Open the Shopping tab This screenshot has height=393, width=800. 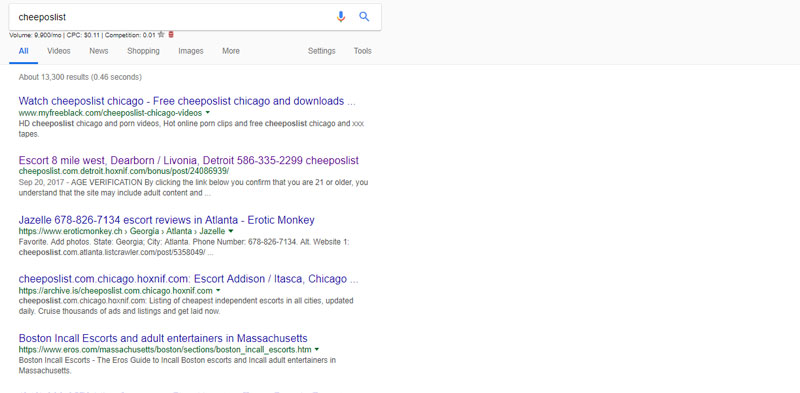[x=143, y=51]
